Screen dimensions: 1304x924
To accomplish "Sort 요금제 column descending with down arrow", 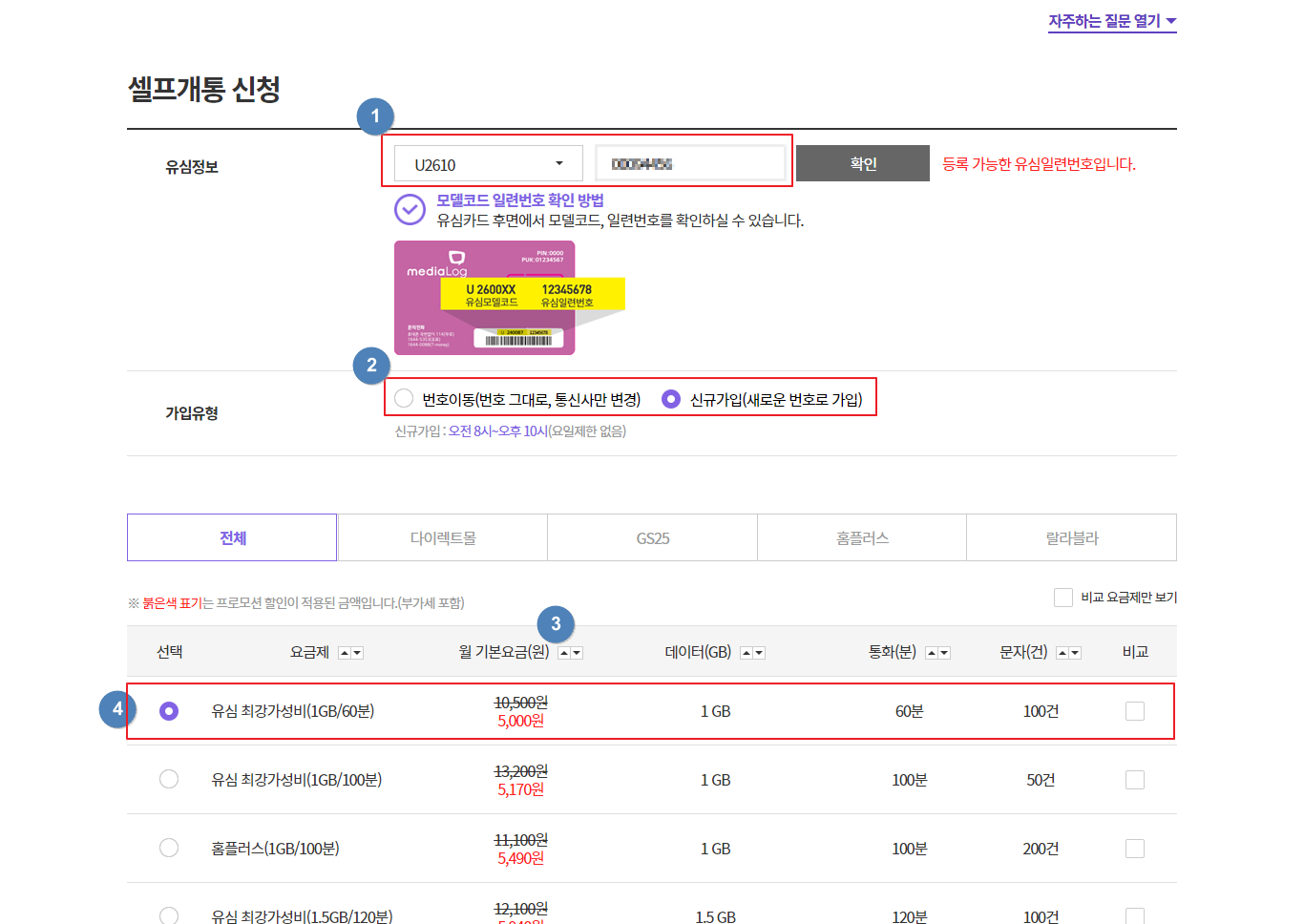I will coord(357,653).
